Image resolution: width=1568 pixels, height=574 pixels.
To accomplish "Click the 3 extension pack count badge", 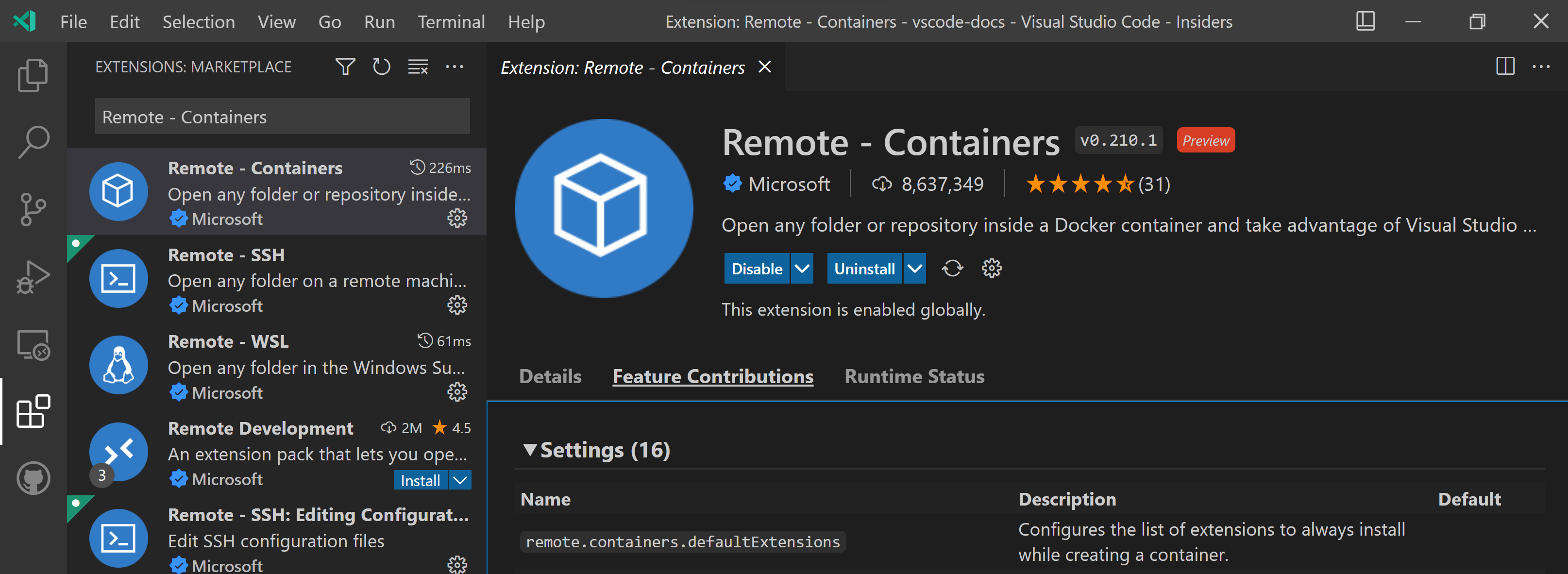I will [101, 475].
